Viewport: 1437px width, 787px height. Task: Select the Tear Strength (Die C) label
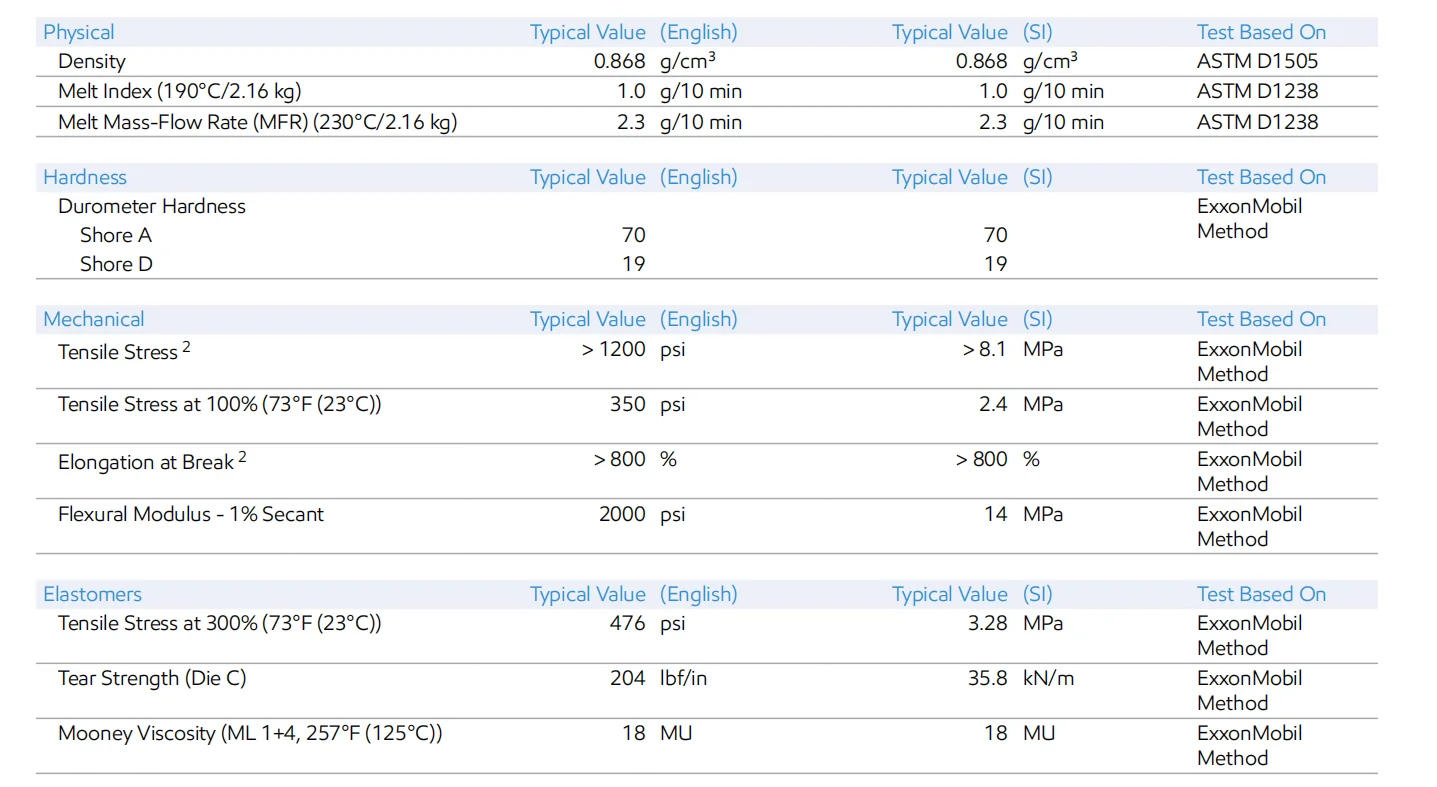point(151,678)
